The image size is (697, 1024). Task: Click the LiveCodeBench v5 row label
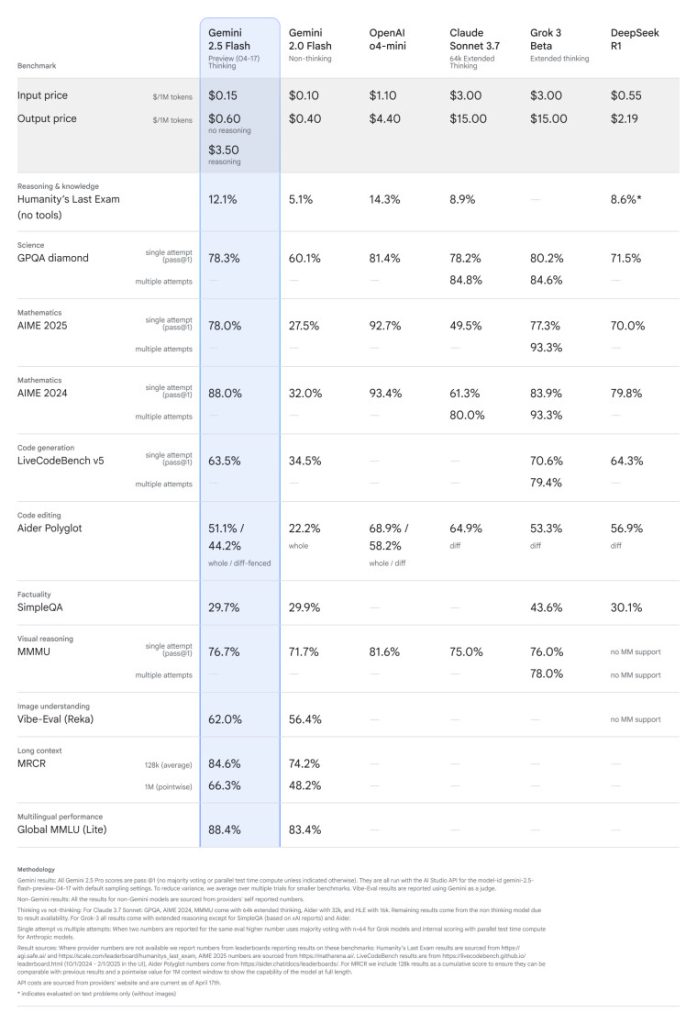tap(60, 460)
